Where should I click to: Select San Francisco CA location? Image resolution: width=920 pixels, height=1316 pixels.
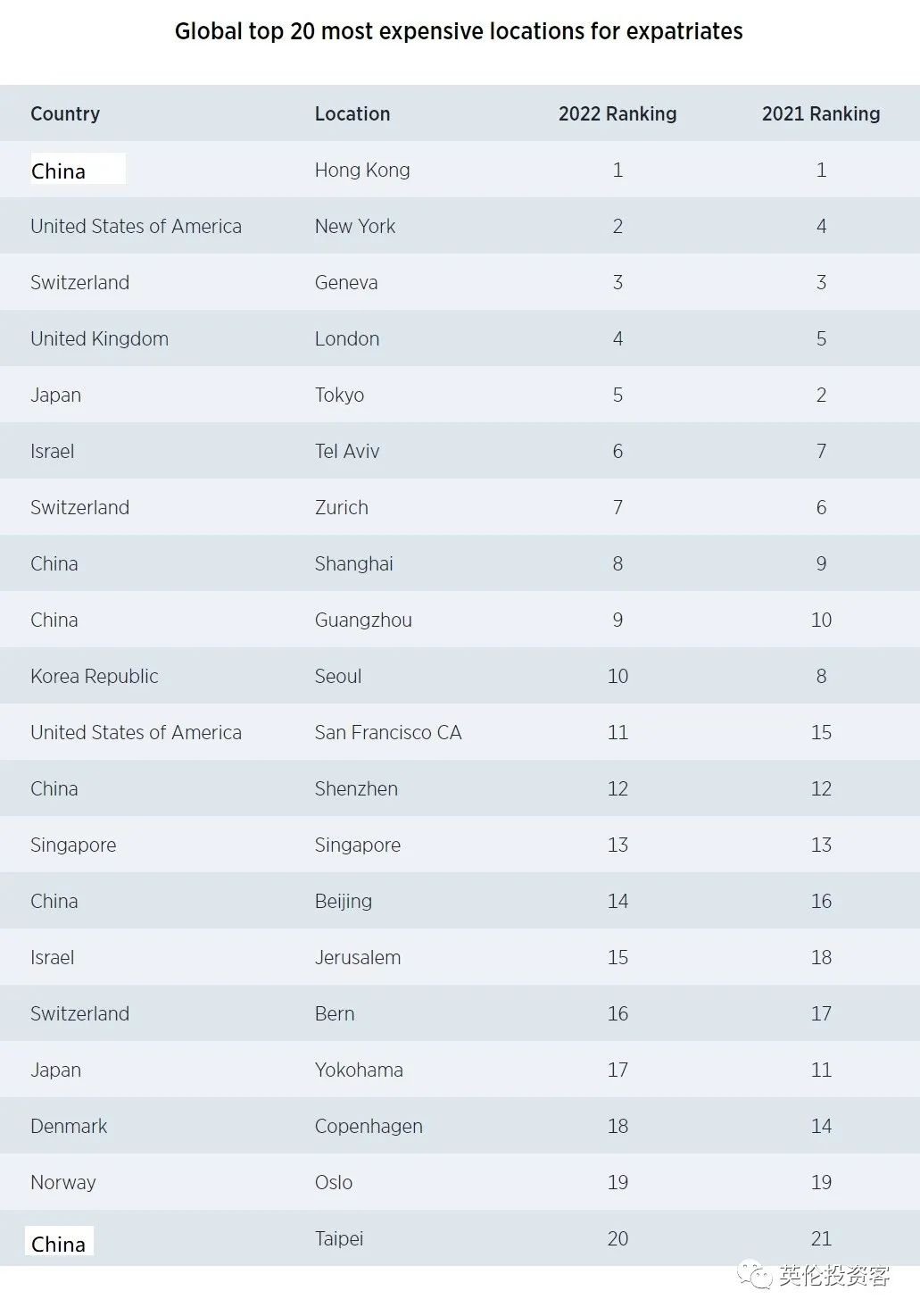388,732
